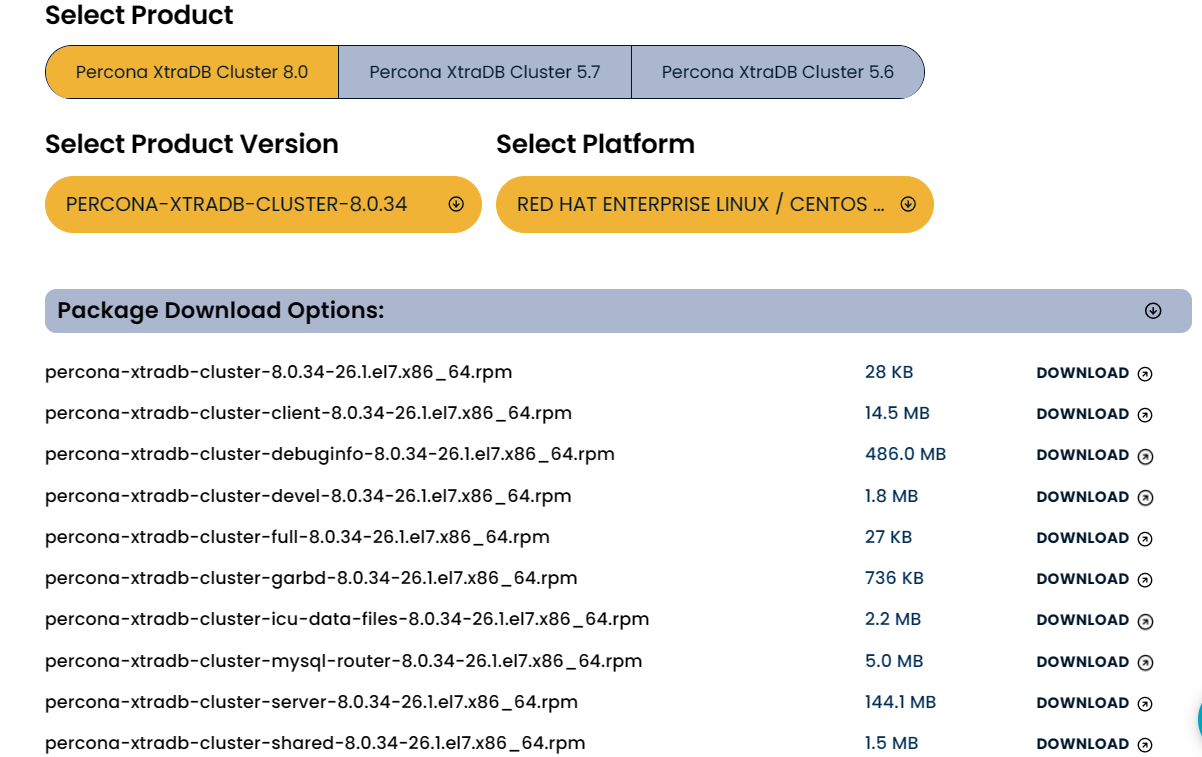Click the arrow icon beside the cluster-client rpm download

pos(1146,414)
